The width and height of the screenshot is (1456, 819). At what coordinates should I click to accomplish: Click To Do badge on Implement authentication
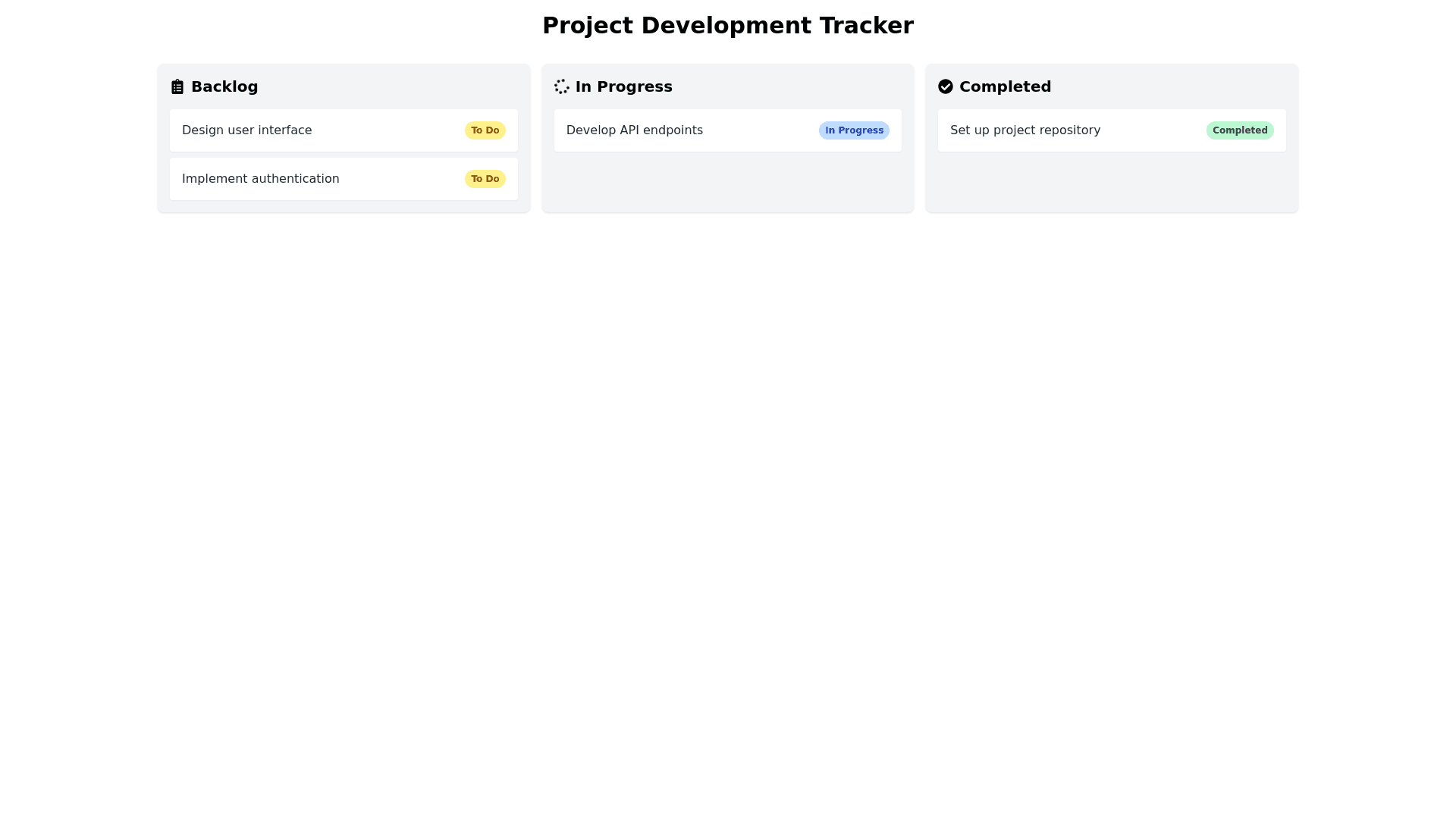pos(485,179)
